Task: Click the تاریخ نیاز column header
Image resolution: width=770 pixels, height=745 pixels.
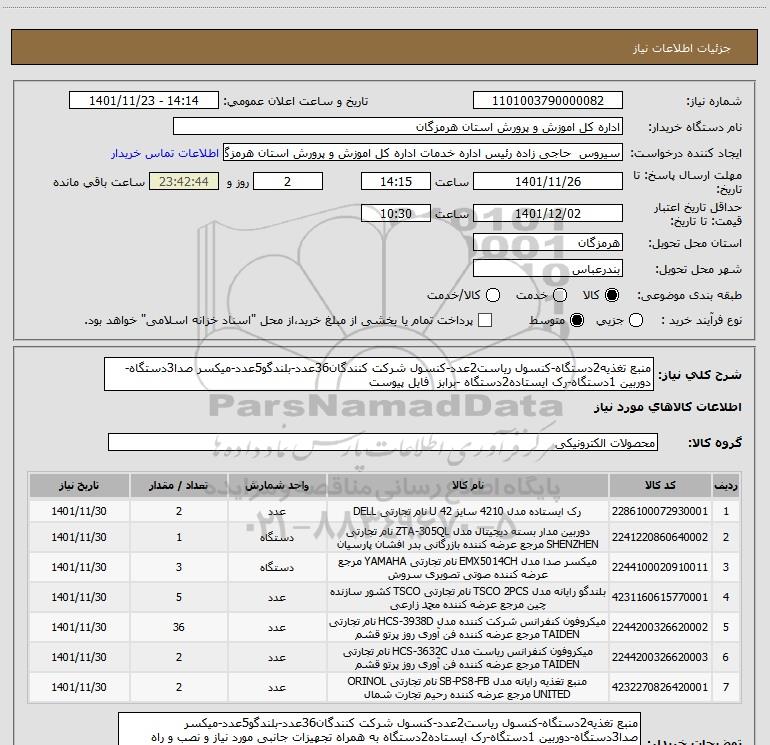Action: [79, 486]
